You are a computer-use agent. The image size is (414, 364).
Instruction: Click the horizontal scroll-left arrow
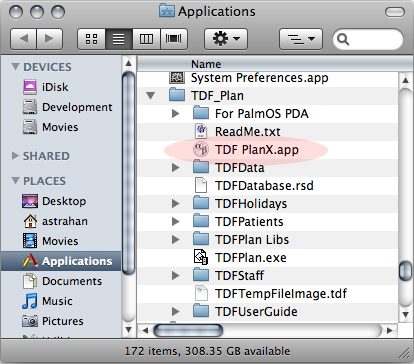click(x=145, y=331)
